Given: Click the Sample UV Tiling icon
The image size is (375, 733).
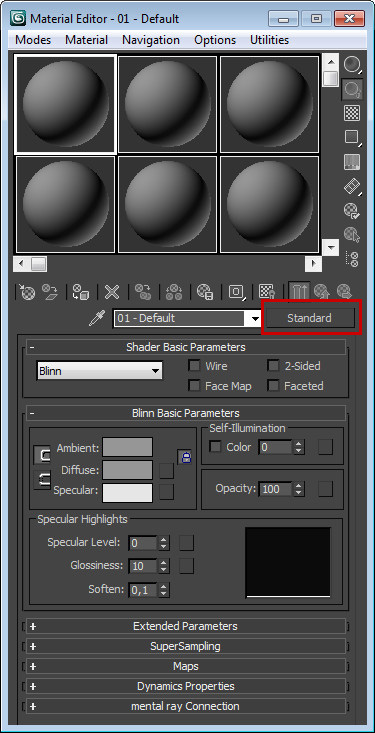Looking at the screenshot, I should click(x=352, y=137).
